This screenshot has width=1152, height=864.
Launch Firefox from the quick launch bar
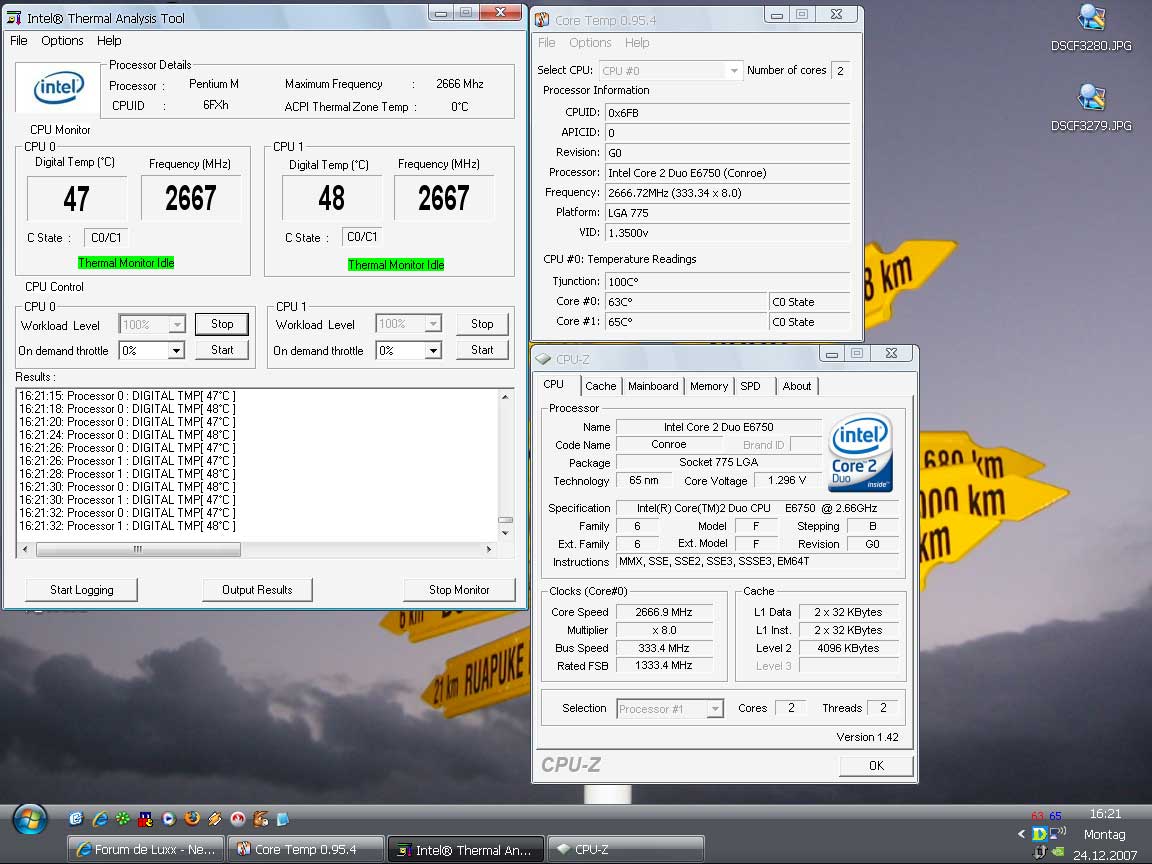tap(191, 818)
